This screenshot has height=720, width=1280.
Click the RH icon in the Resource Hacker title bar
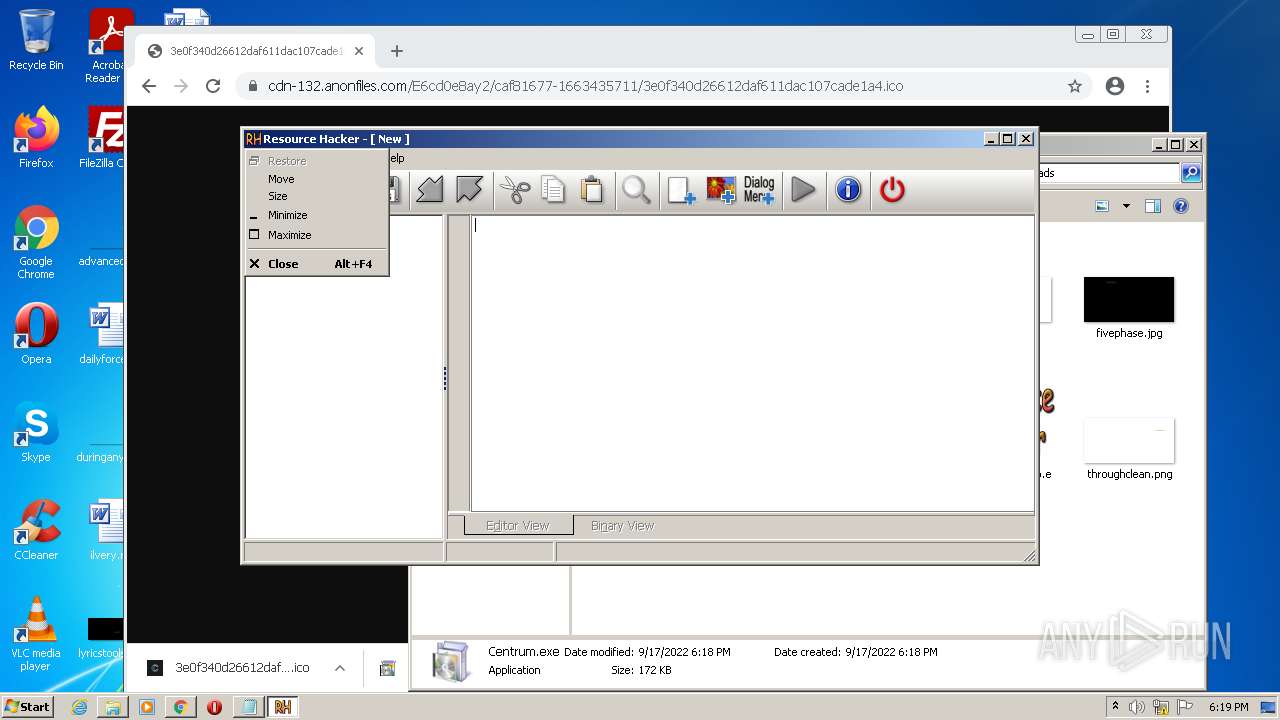[253, 139]
